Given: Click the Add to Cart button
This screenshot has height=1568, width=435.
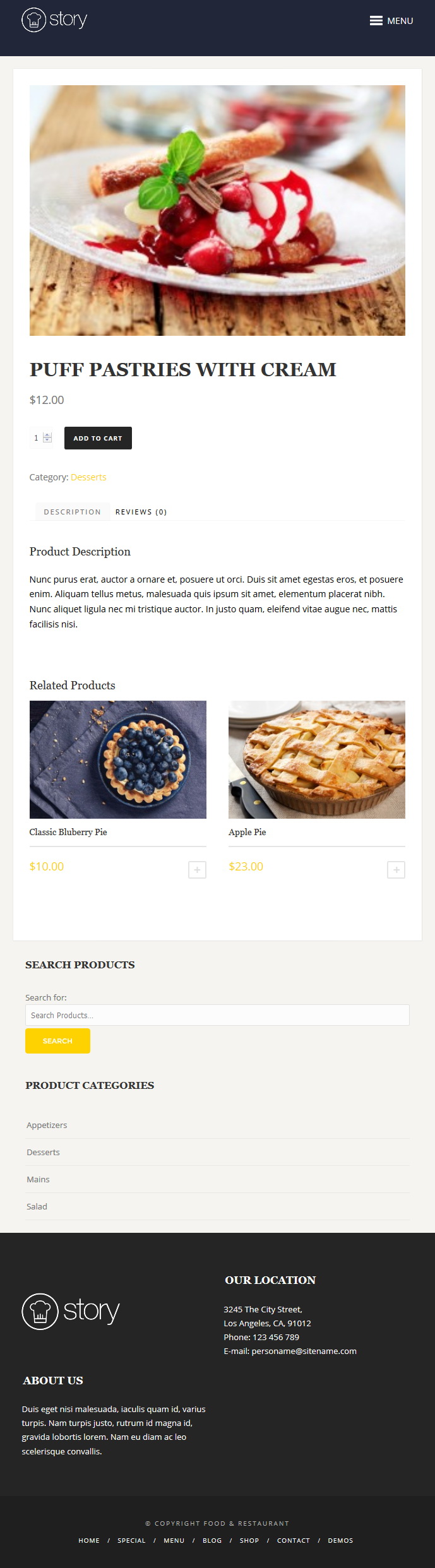Looking at the screenshot, I should click(98, 438).
